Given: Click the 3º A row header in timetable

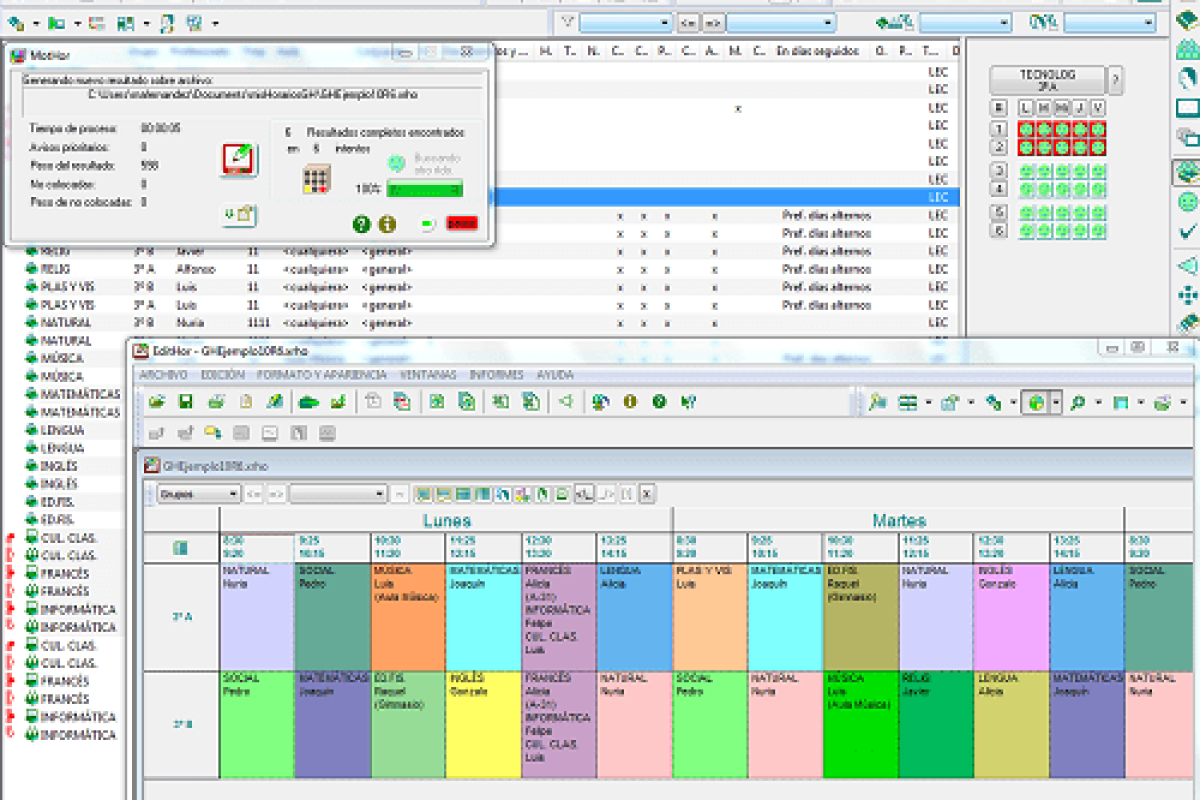Looking at the screenshot, I should click(181, 616).
